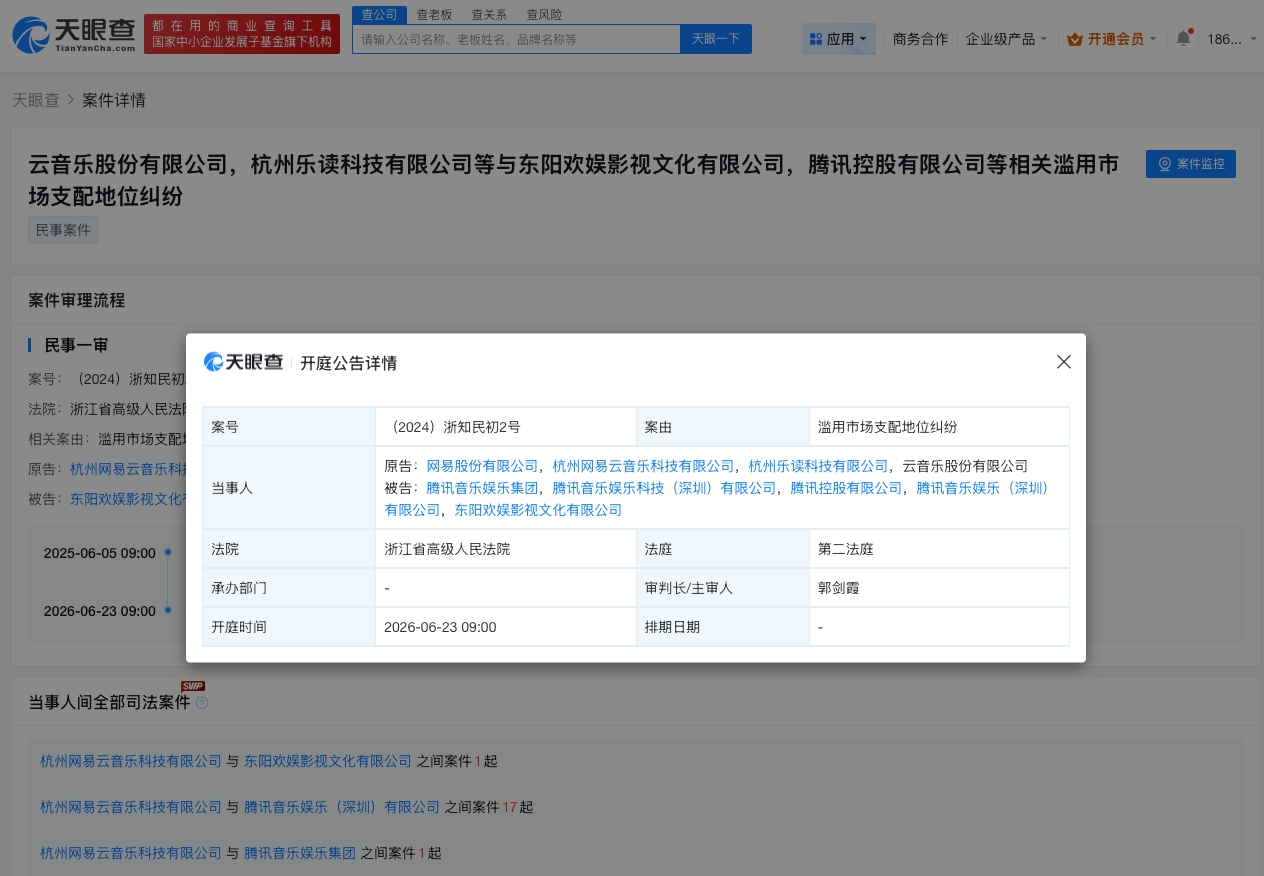The image size is (1264, 876).
Task: Click the 天眼查 logo in dialog header
Action: point(243,362)
